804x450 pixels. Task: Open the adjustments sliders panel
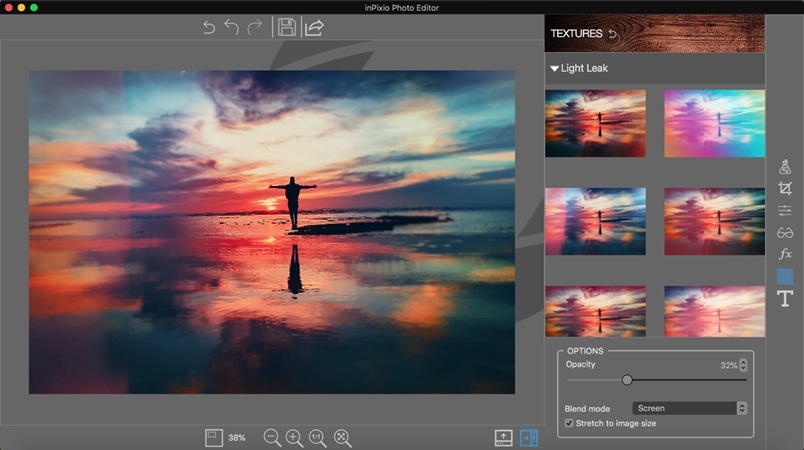tap(785, 211)
